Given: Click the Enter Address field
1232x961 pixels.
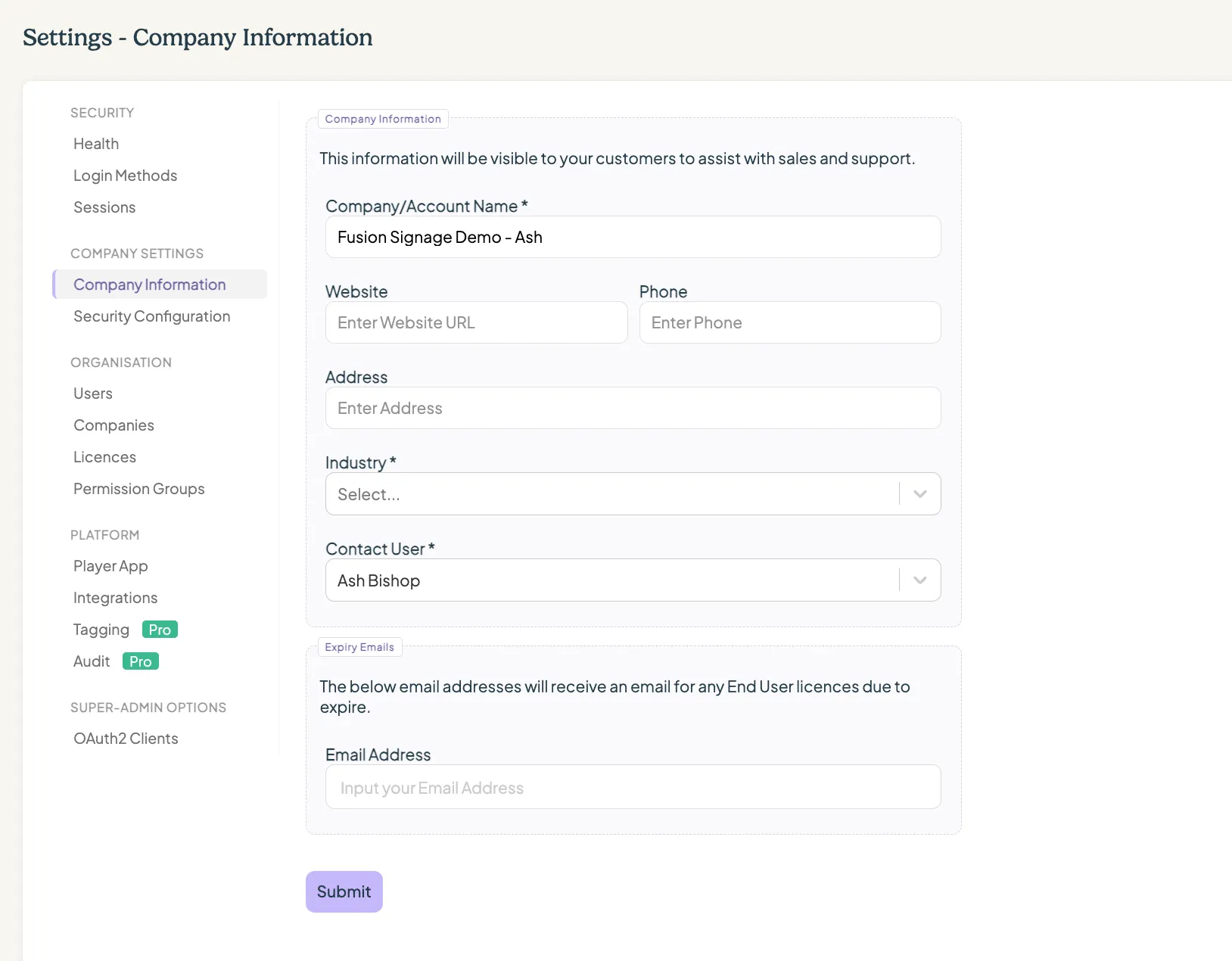Looking at the screenshot, I should (x=633, y=408).
